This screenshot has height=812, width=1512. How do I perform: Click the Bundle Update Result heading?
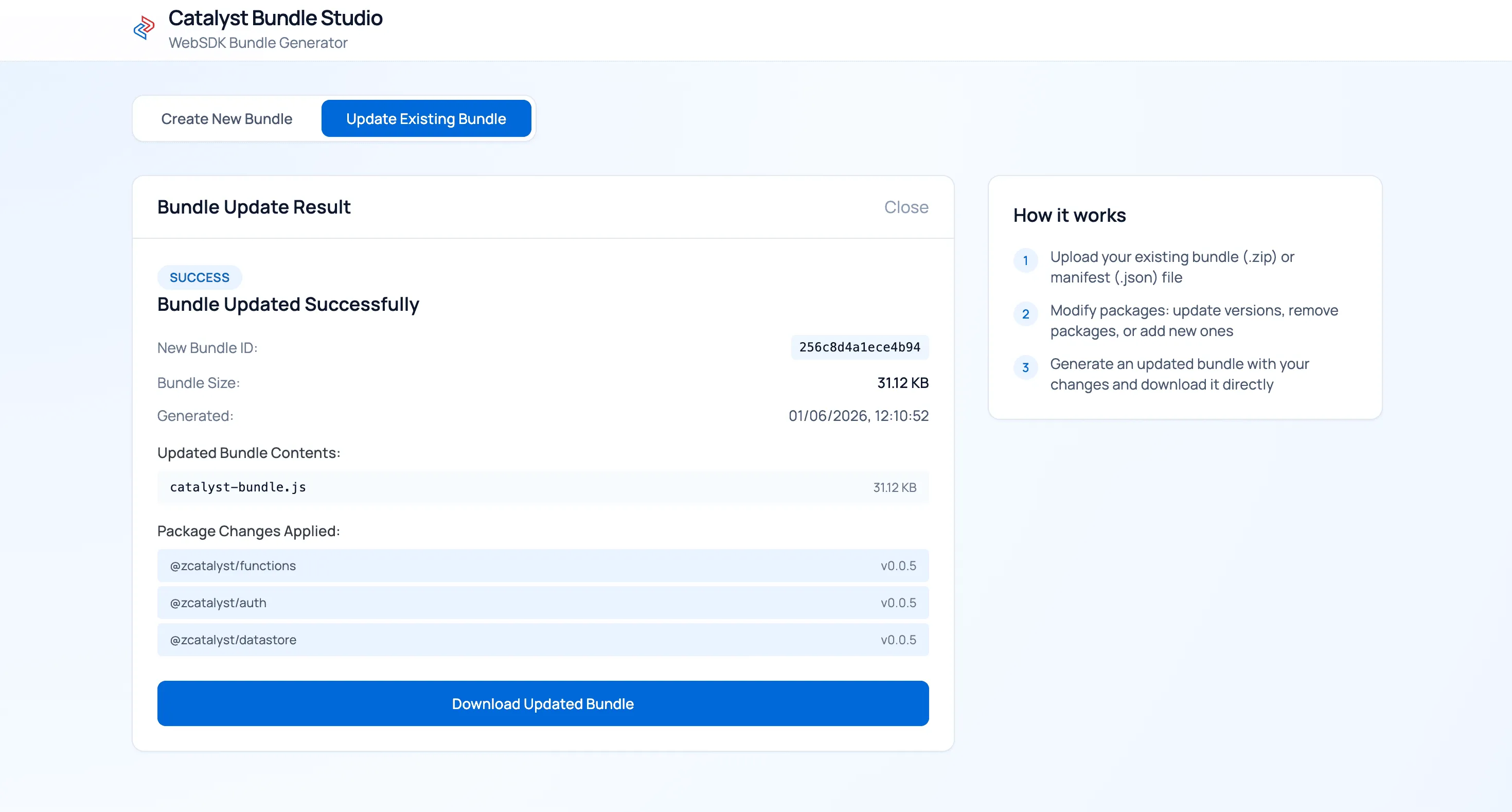click(x=254, y=207)
